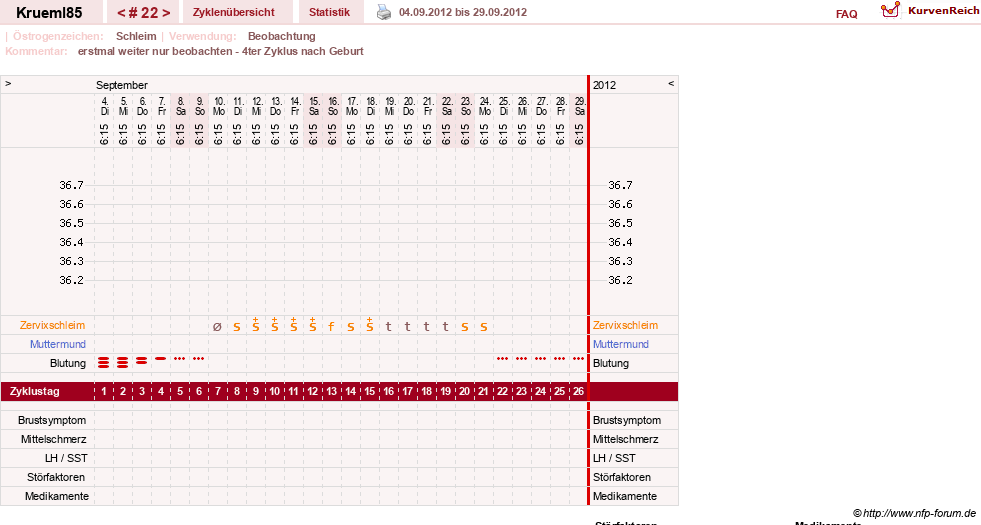
Task: Click the username Krueml85
Action: point(49,13)
